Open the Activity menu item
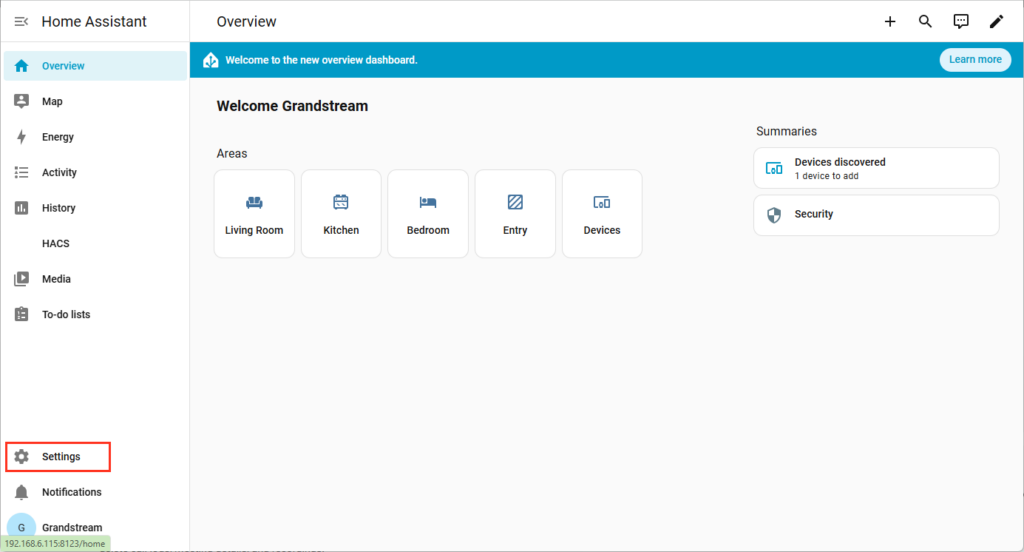1024x552 pixels. tap(96, 172)
